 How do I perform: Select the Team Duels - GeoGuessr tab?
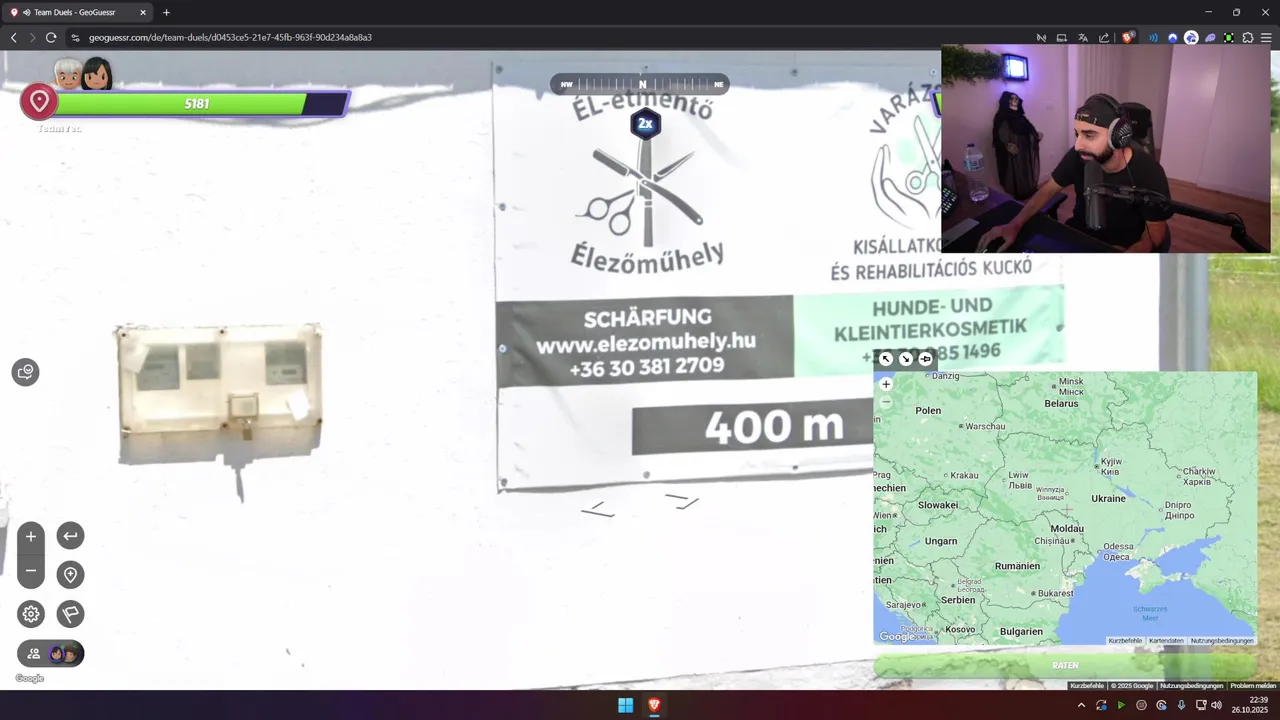tap(77, 12)
